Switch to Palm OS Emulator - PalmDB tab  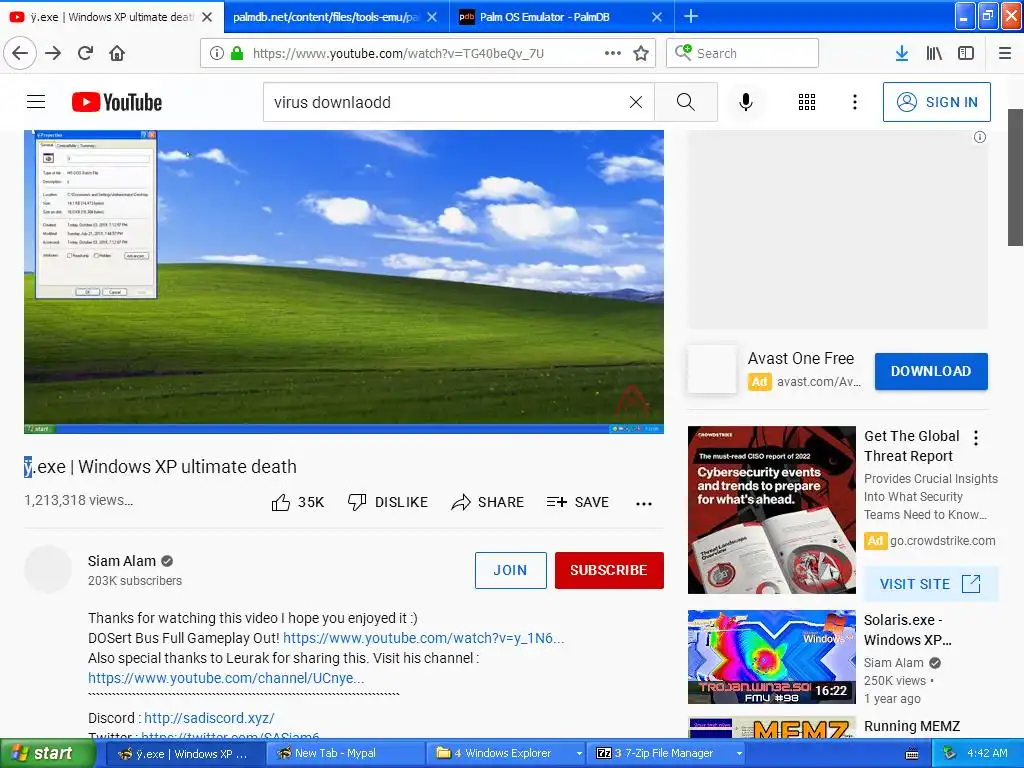click(x=545, y=17)
